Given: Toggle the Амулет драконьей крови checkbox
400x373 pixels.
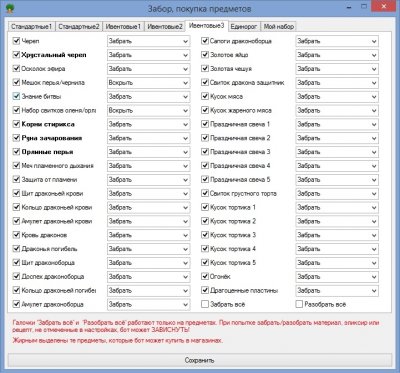Looking at the screenshot, I should [16, 221].
